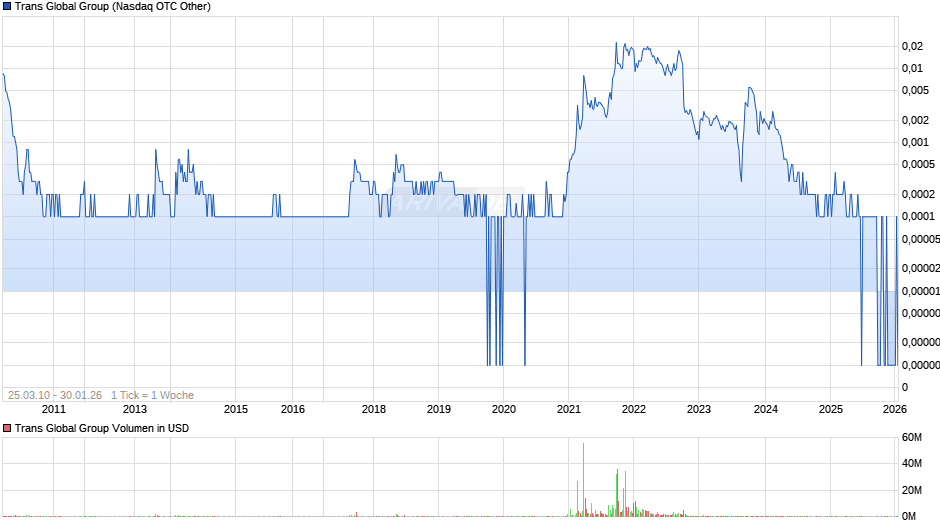
Task: Click the 2022 year label
Action: (x=634, y=409)
